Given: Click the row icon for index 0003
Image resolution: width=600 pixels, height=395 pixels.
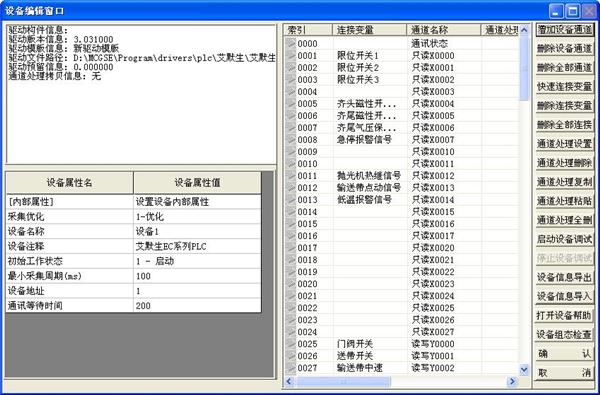Looking at the screenshot, I should pyautogui.click(x=291, y=80).
